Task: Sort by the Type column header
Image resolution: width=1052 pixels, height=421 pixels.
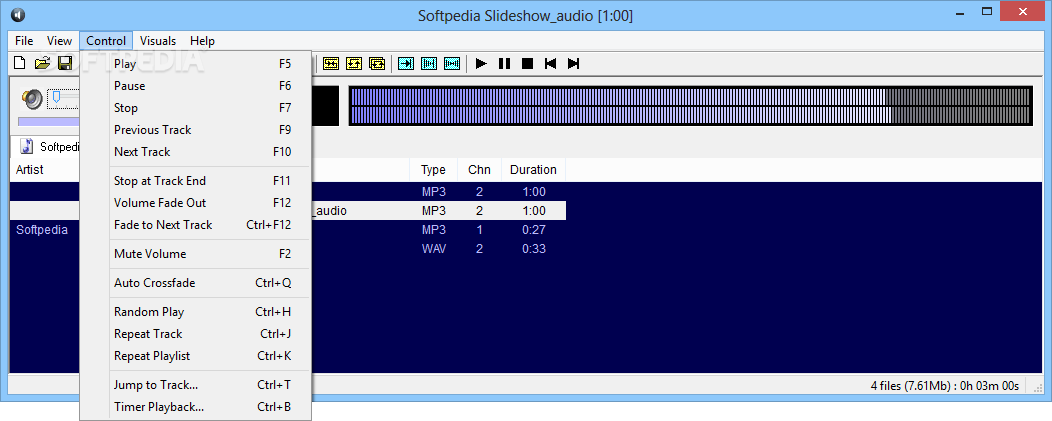Action: point(433,170)
